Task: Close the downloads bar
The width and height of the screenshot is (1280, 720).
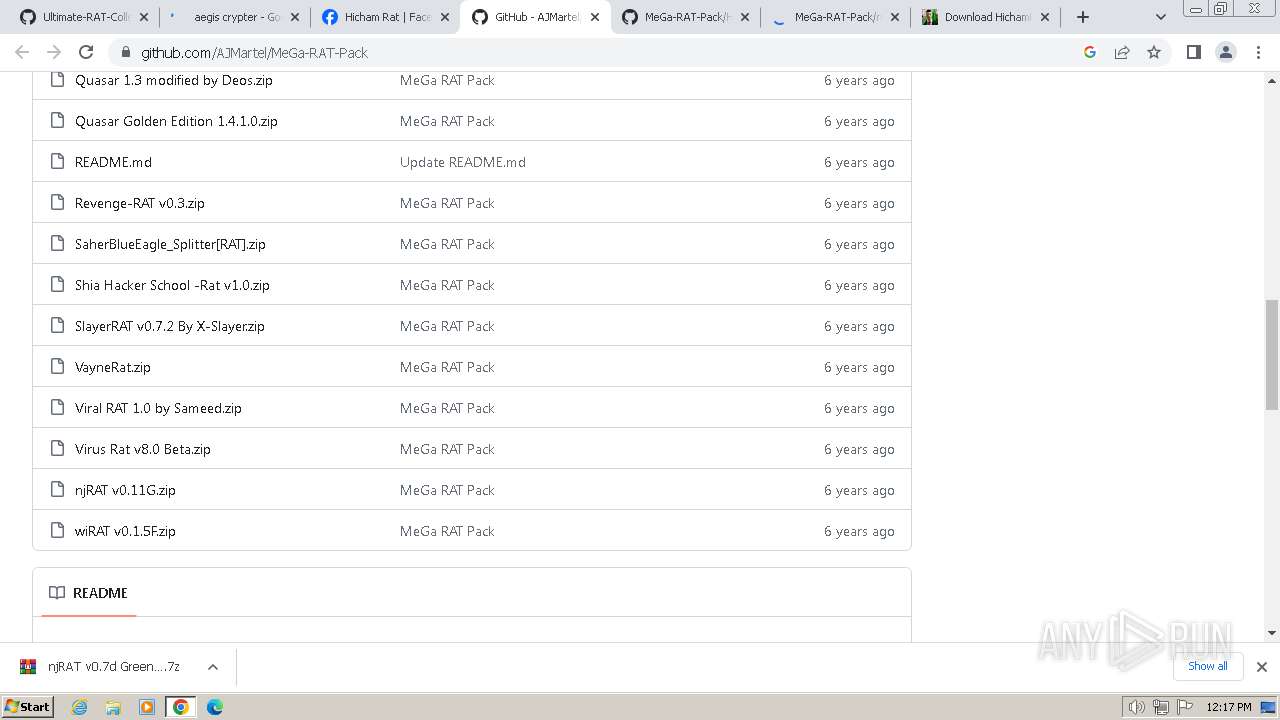Action: 1262,667
